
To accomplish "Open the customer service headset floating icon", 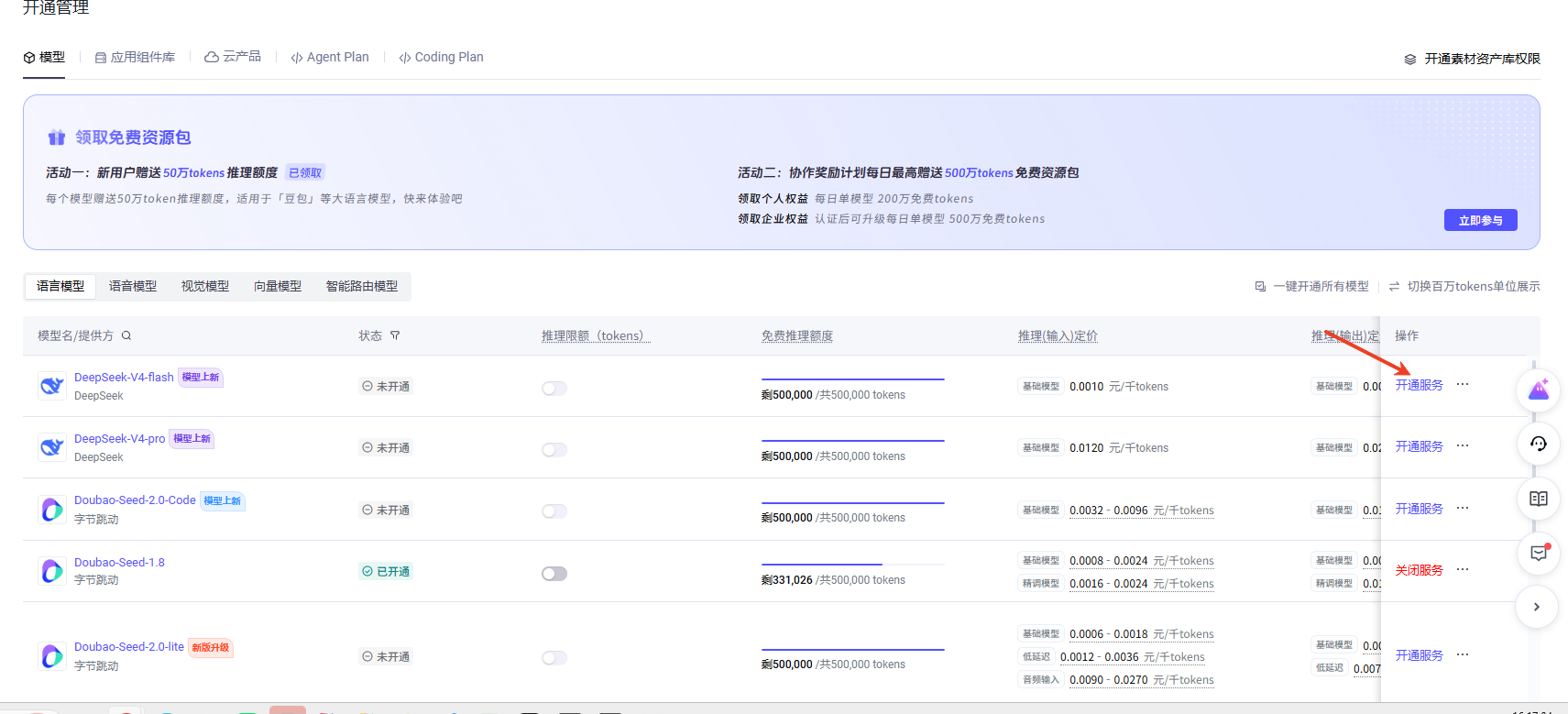I will click(x=1539, y=444).
